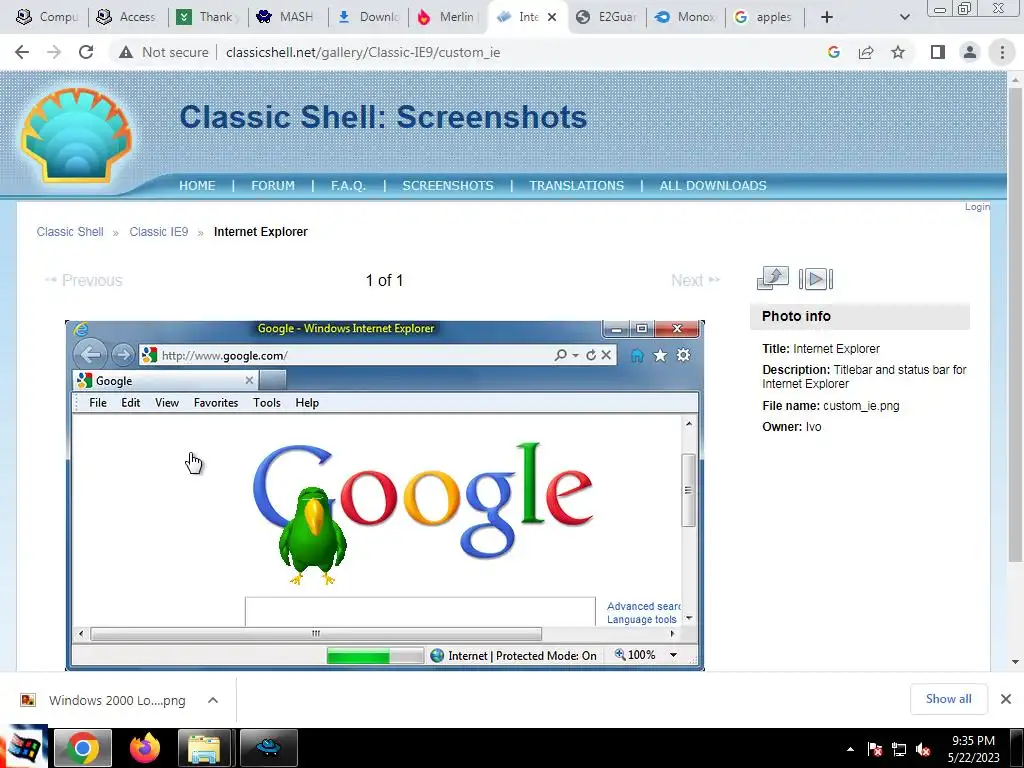Open Chrome's three-dot menu
Screen dimensions: 1024x768
tap(1002, 52)
